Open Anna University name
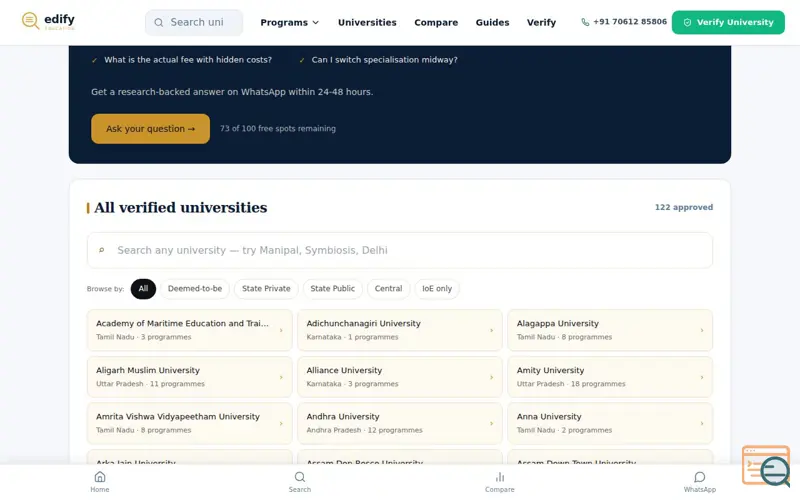 (549, 417)
